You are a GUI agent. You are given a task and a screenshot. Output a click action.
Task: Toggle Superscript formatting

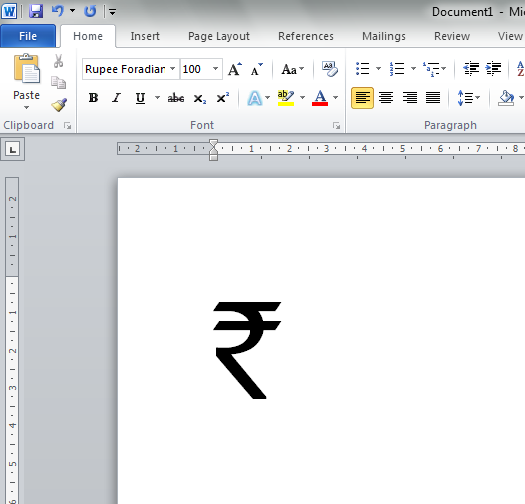point(223,97)
